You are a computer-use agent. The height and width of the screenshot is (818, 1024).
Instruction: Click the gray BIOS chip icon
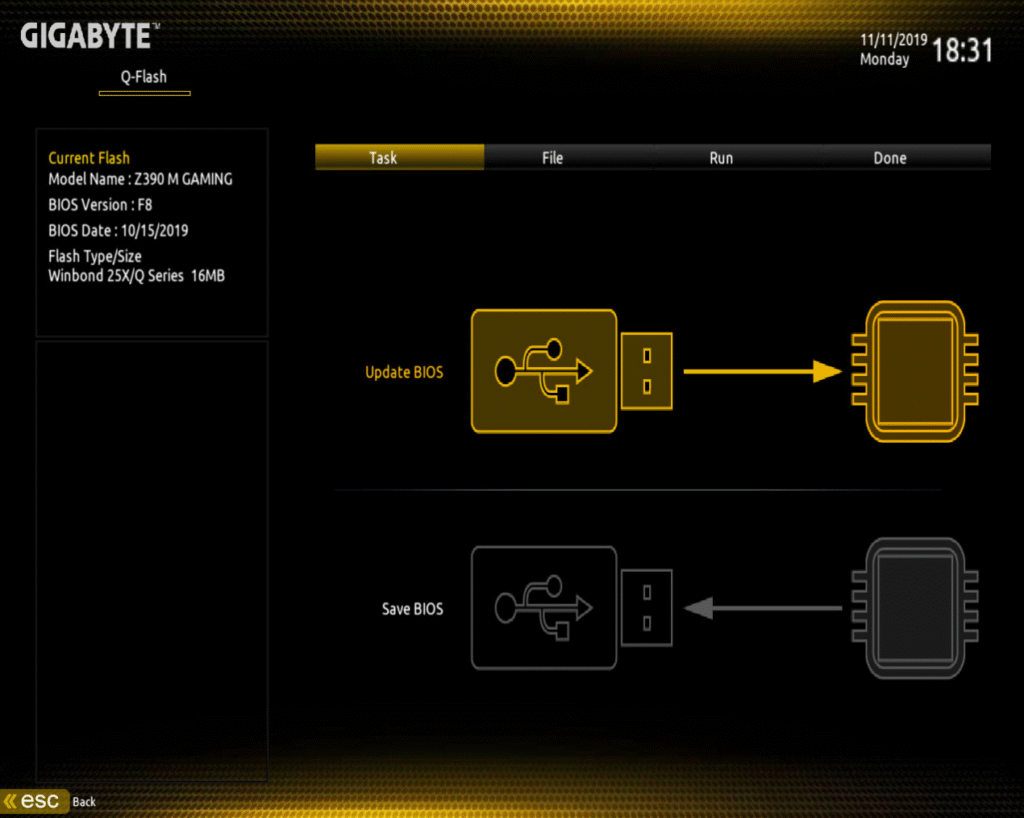(x=914, y=607)
